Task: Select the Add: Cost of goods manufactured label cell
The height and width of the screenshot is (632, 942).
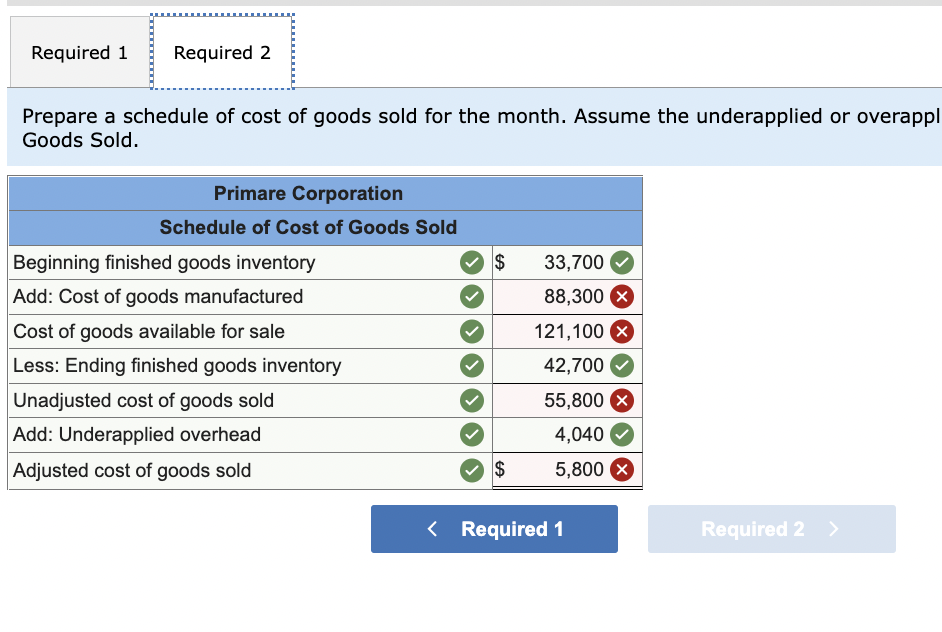Action: click(x=251, y=297)
